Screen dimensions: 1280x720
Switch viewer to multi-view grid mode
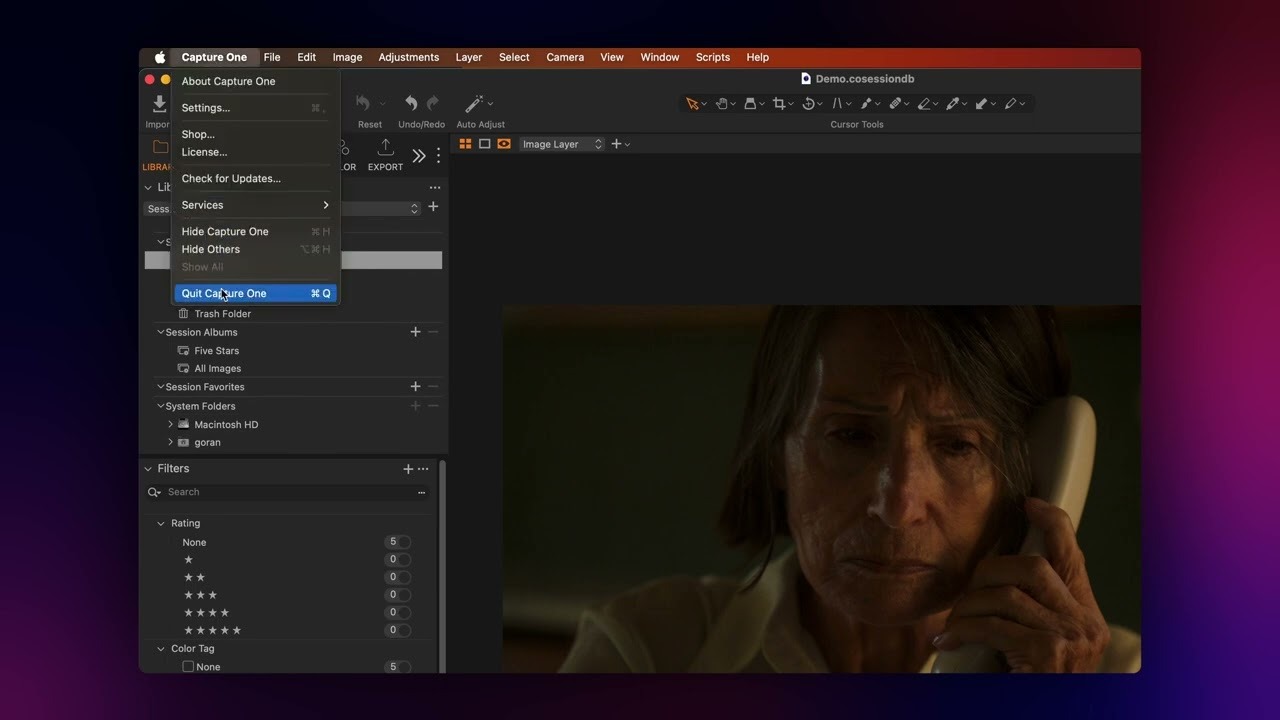465,144
